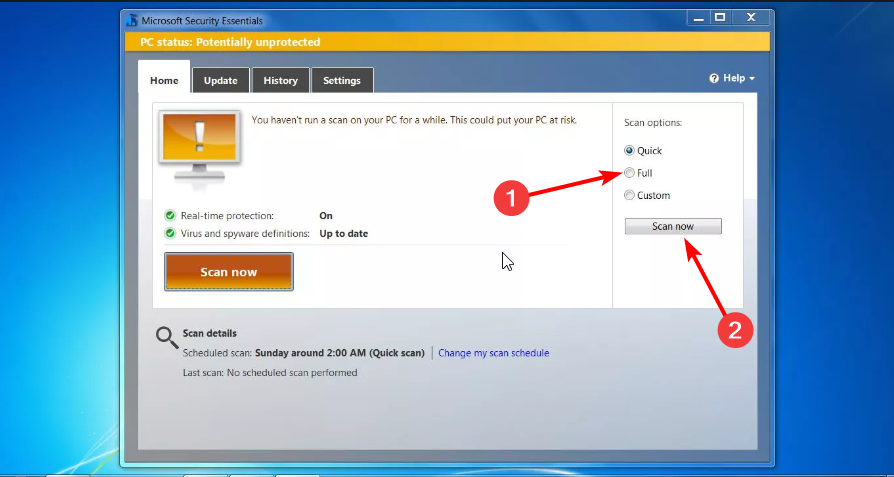Click the 'Scan details' heading
This screenshot has width=894, height=477.
click(209, 333)
